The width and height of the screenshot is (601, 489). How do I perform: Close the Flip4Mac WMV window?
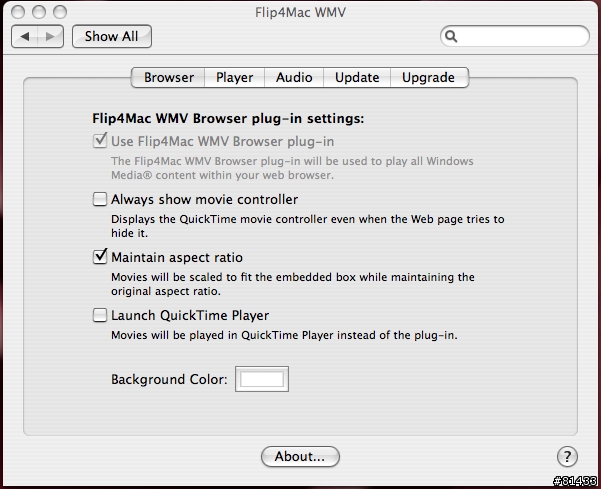pyautogui.click(x=18, y=12)
